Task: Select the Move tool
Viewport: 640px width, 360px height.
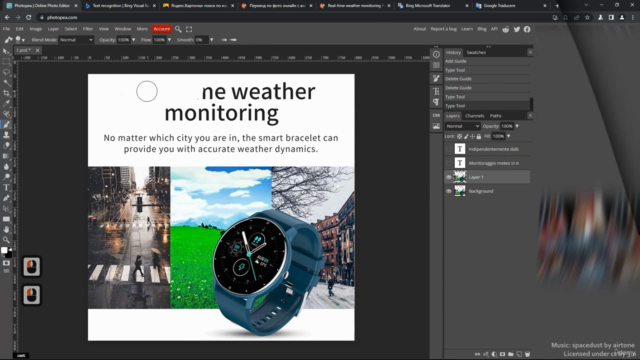Action: tap(6, 51)
